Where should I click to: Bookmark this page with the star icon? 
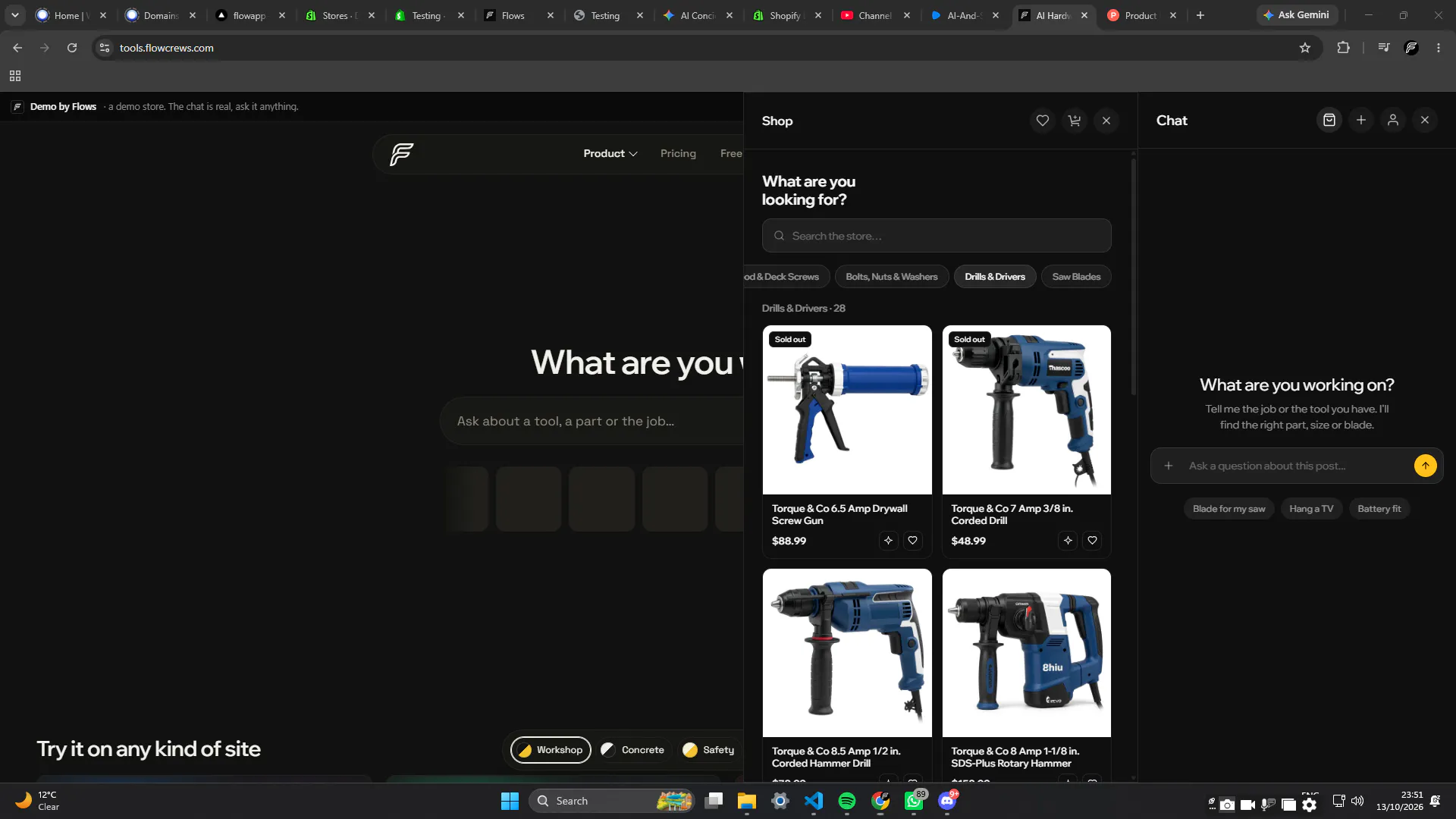pyautogui.click(x=1305, y=48)
